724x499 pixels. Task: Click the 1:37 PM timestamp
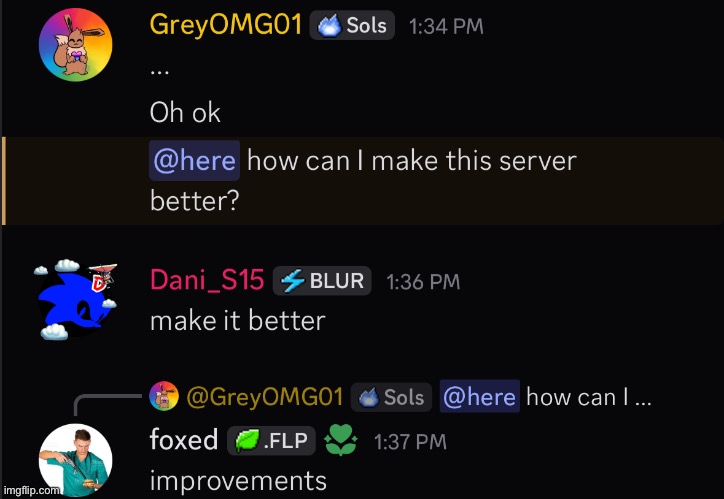pyautogui.click(x=410, y=442)
